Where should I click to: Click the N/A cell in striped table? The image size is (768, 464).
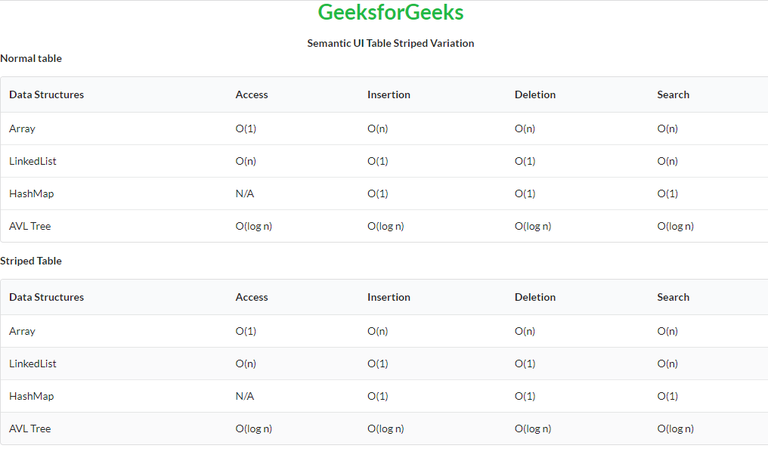coord(245,396)
